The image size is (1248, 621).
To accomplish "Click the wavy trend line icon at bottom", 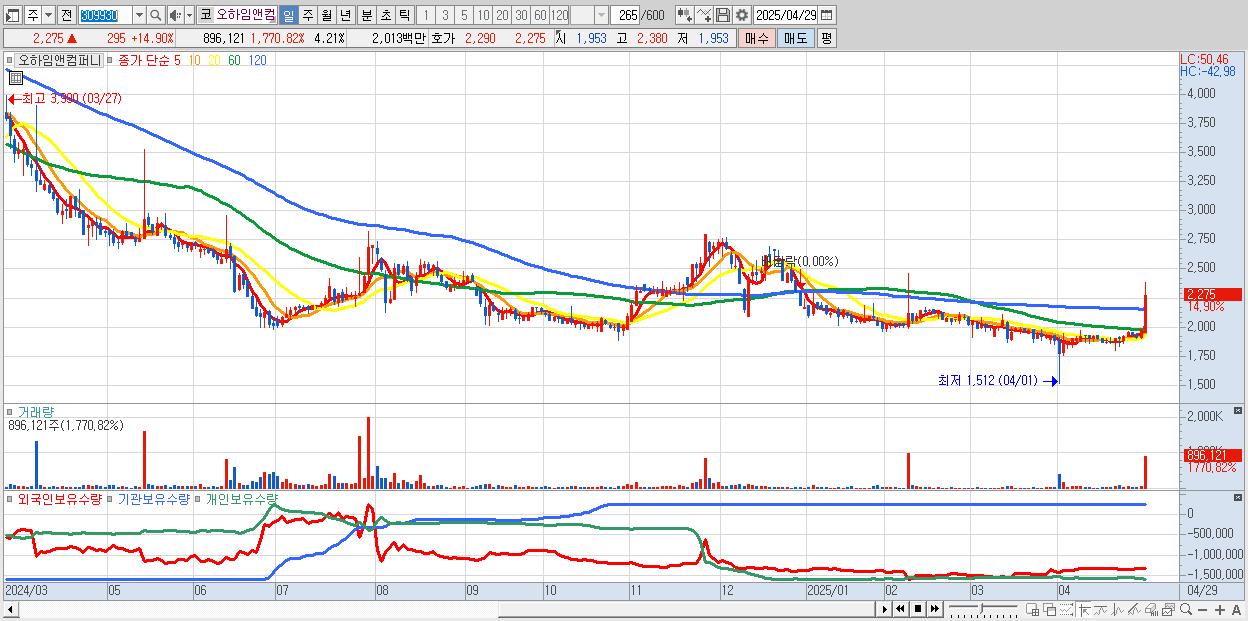I will (x=1101, y=609).
